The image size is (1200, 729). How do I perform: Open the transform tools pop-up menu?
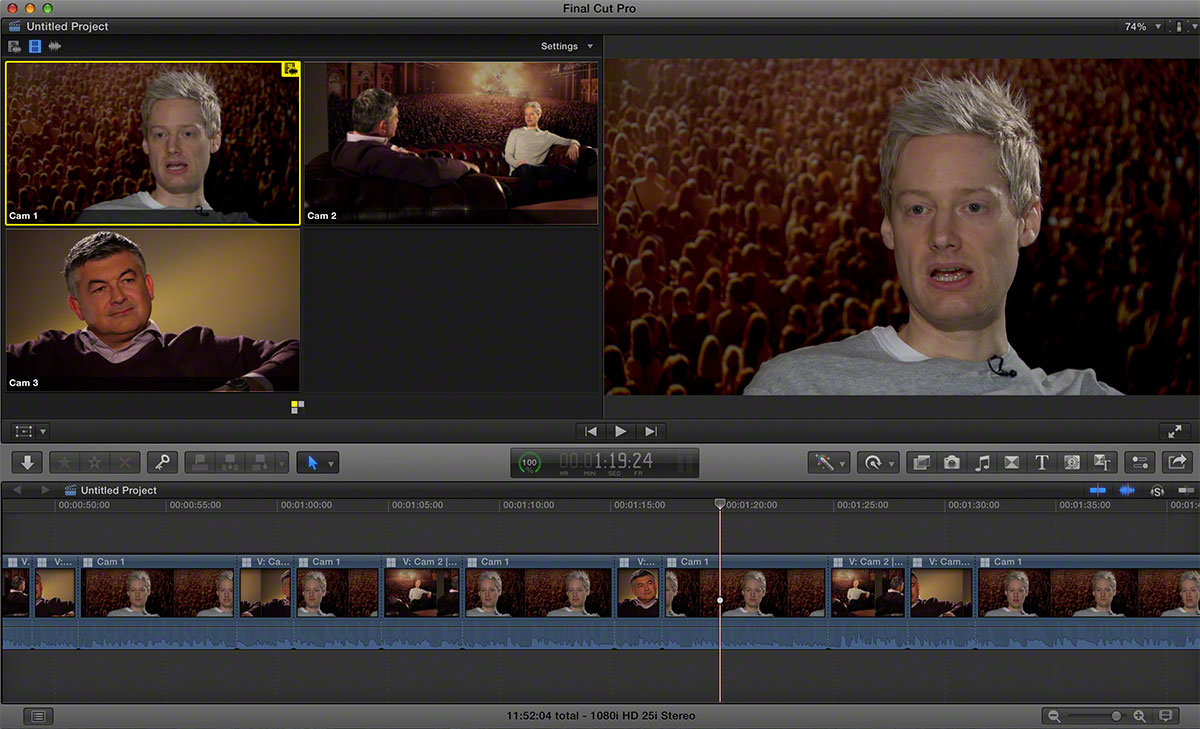click(x=30, y=431)
